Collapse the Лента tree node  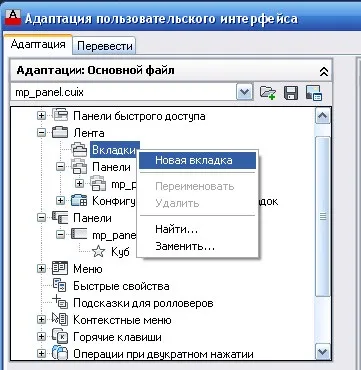[41, 133]
